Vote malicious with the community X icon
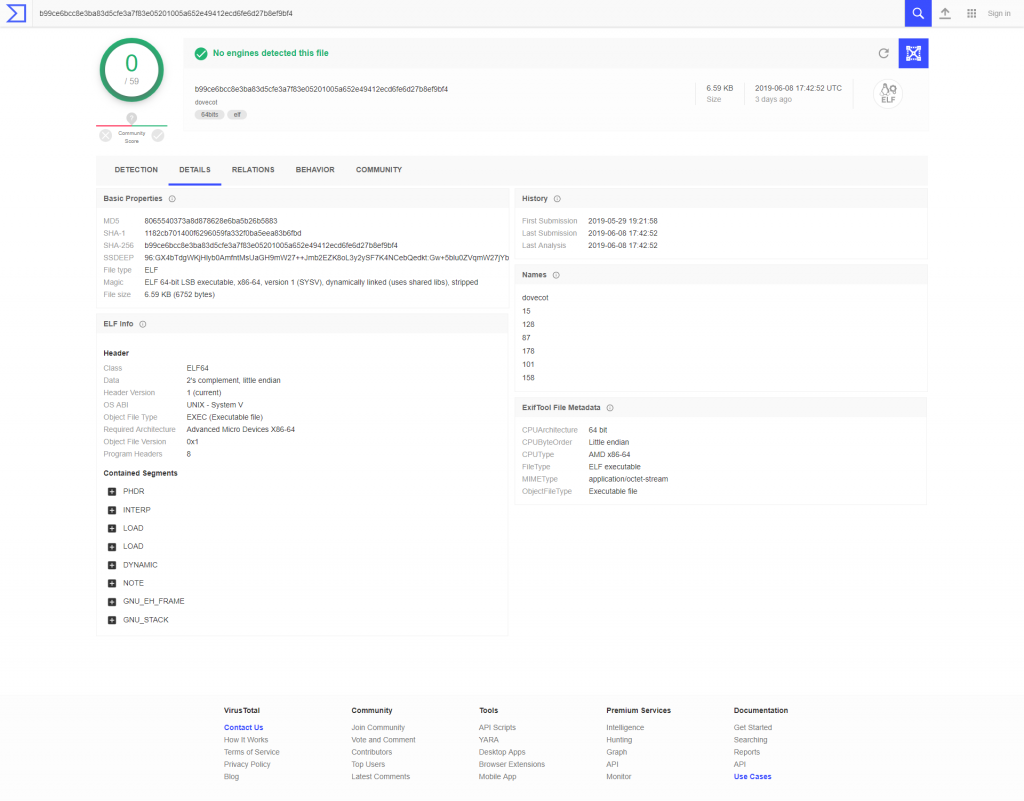1024x801 pixels. point(106,136)
